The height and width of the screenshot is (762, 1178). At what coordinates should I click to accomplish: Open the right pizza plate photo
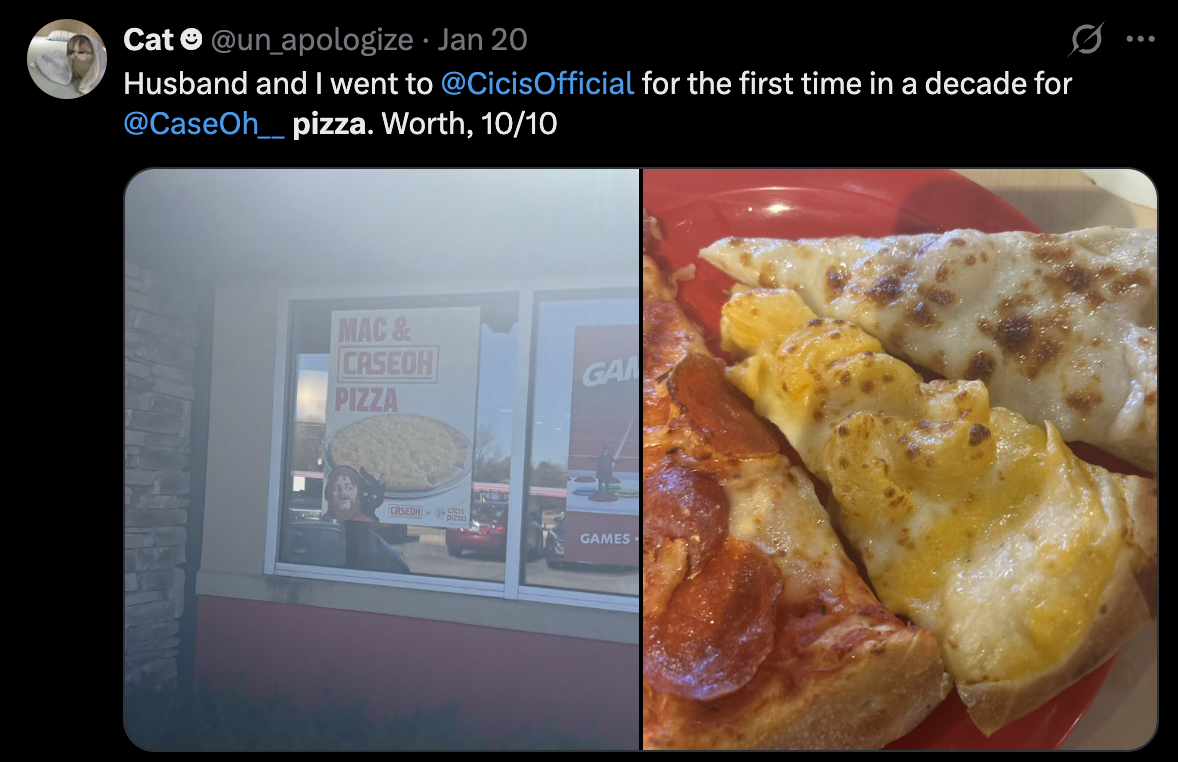pos(900,459)
